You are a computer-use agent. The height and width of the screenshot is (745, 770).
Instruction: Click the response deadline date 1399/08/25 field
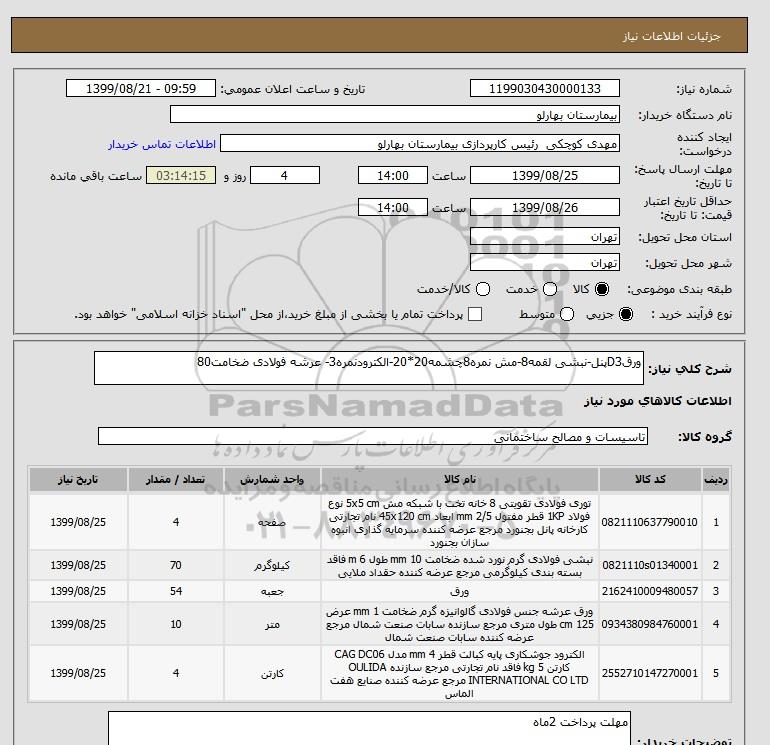(545, 175)
